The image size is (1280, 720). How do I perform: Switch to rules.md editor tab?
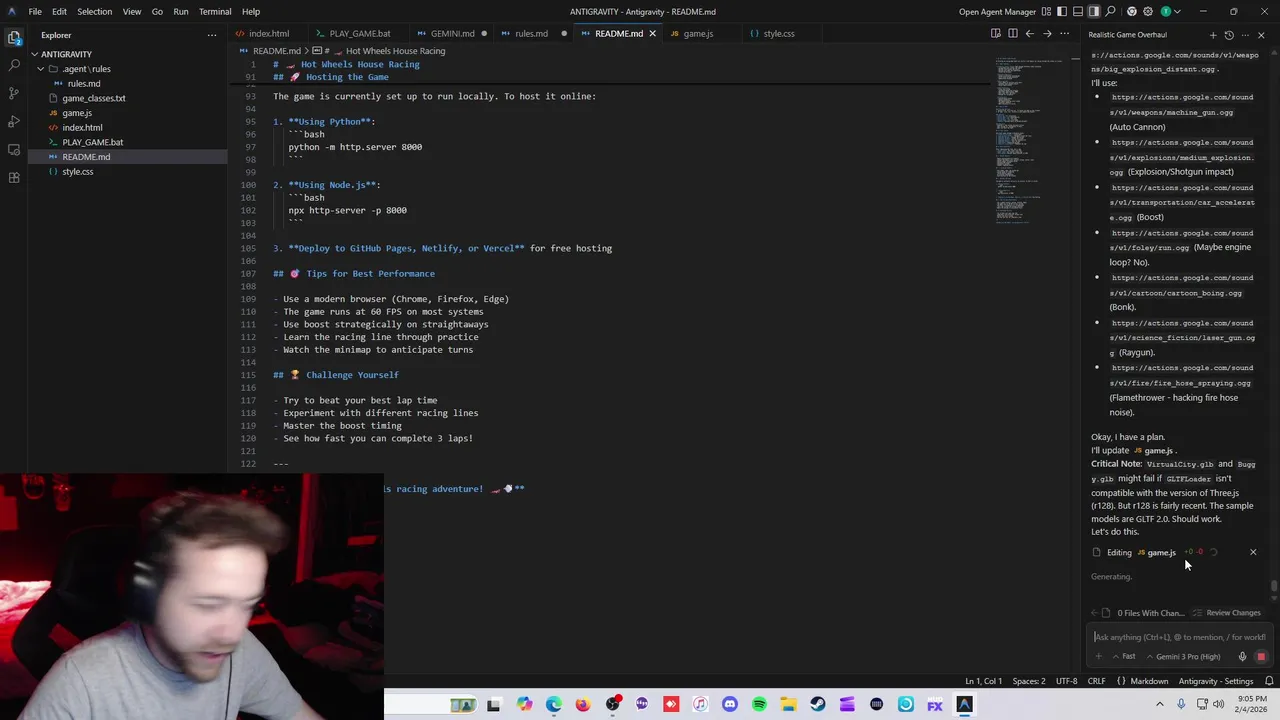point(531,33)
